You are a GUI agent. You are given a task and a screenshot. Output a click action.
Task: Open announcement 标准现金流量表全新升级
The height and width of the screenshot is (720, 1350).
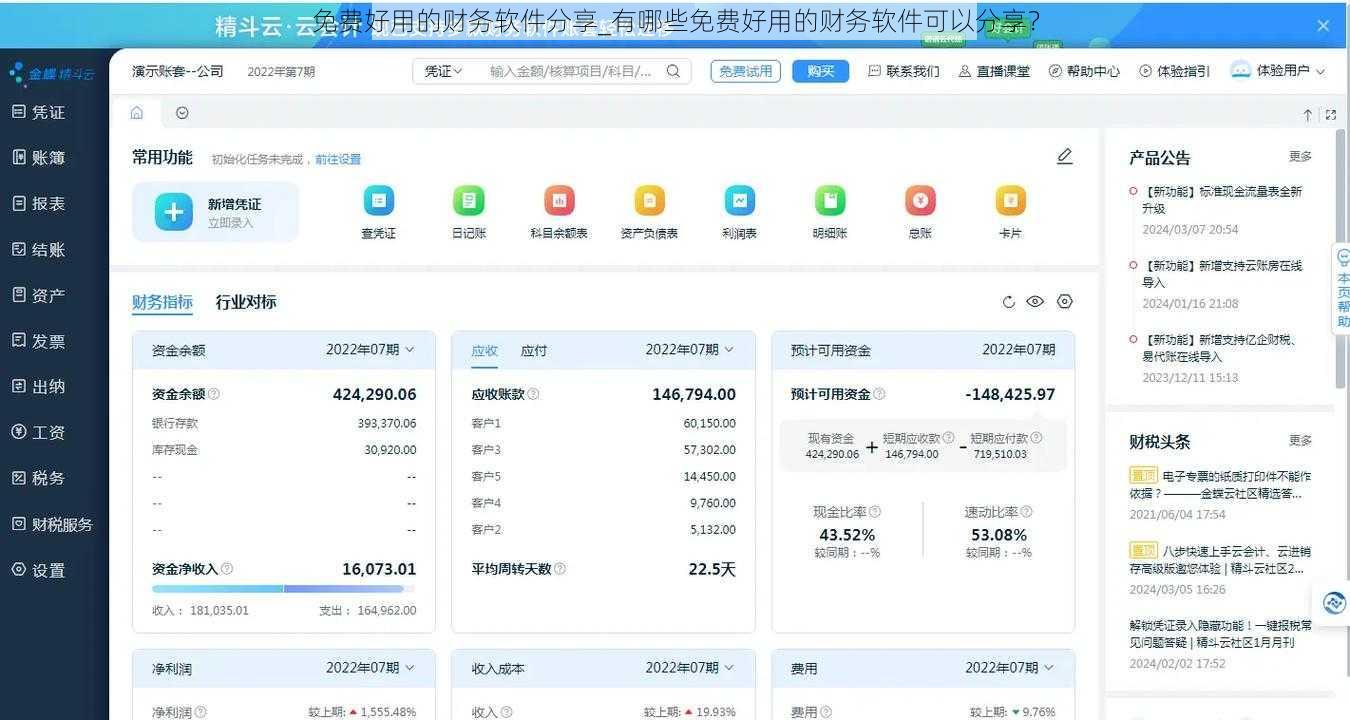coord(1222,200)
